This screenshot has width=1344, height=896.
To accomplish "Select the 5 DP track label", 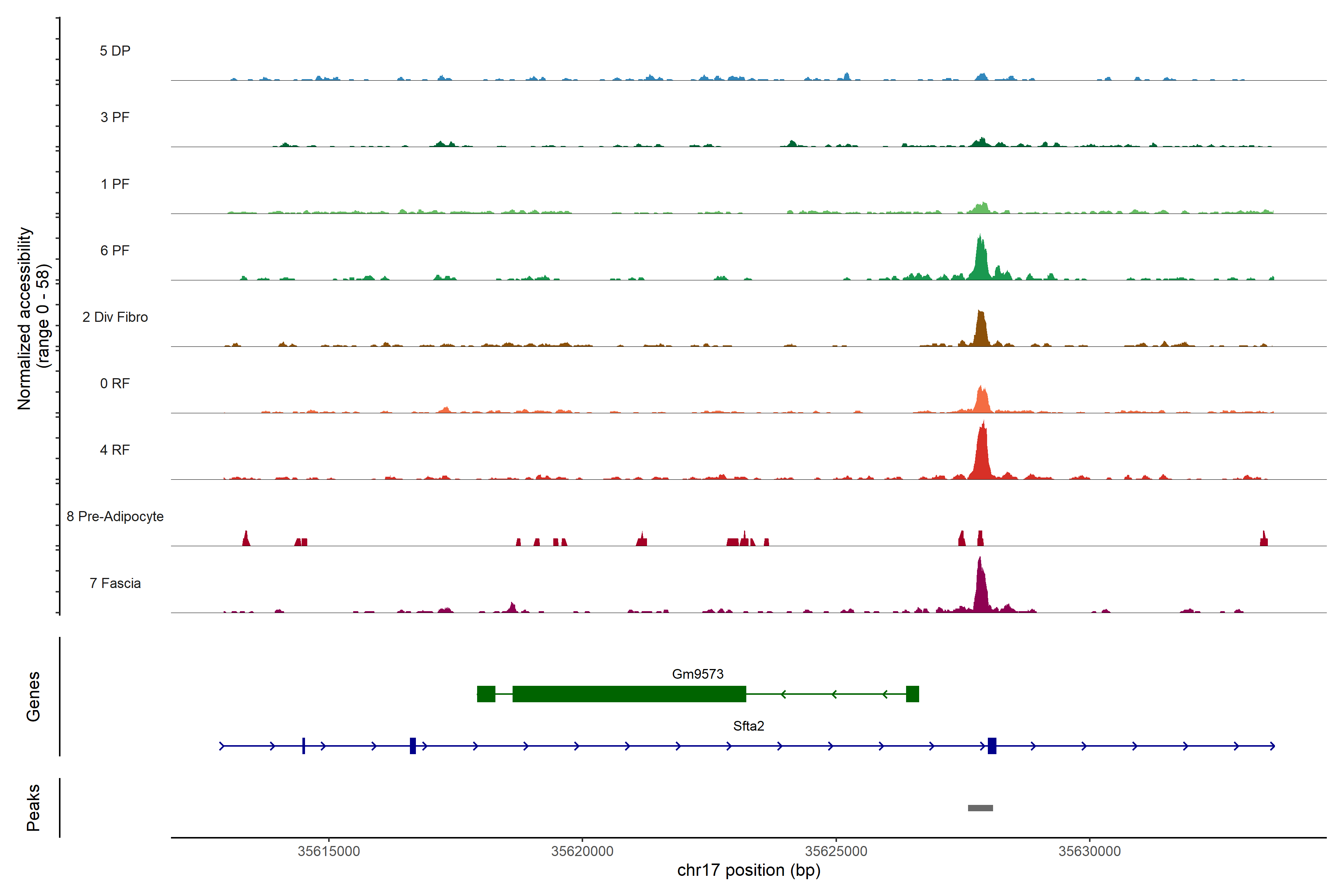I will (x=115, y=51).
